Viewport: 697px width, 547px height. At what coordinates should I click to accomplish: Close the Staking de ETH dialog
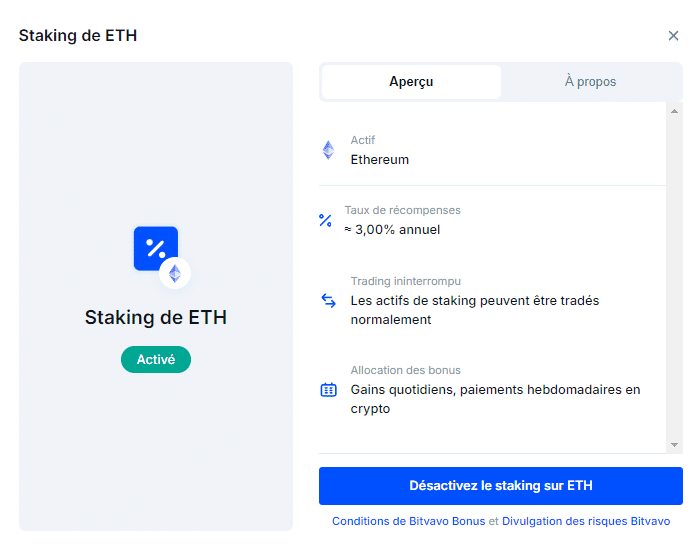pyautogui.click(x=673, y=36)
